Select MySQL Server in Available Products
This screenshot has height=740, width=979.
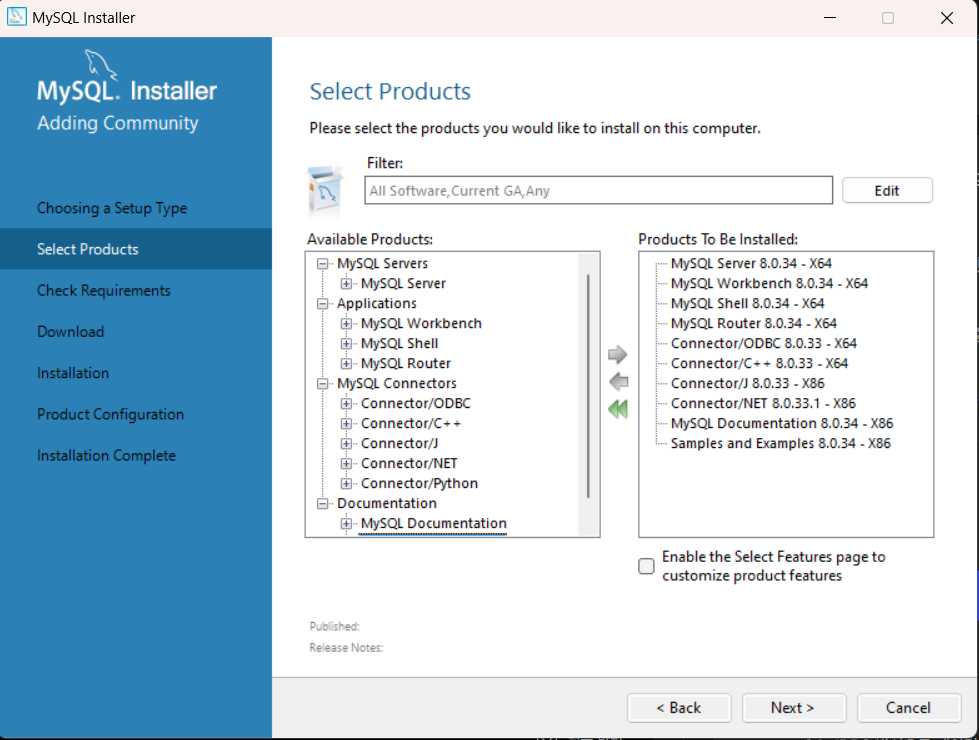(x=403, y=284)
